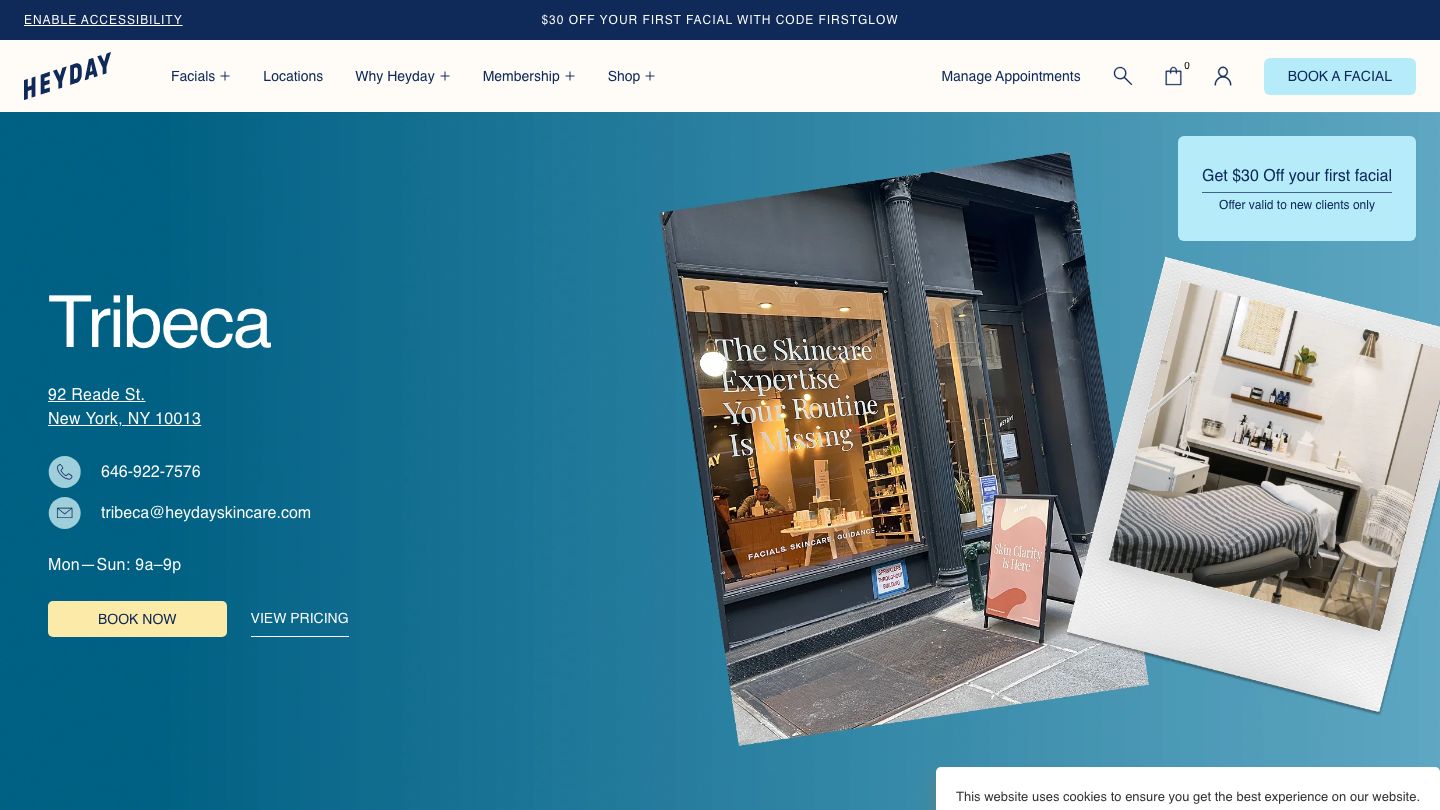
Task: Click the BOOK A FACIAL button
Action: tap(1340, 76)
